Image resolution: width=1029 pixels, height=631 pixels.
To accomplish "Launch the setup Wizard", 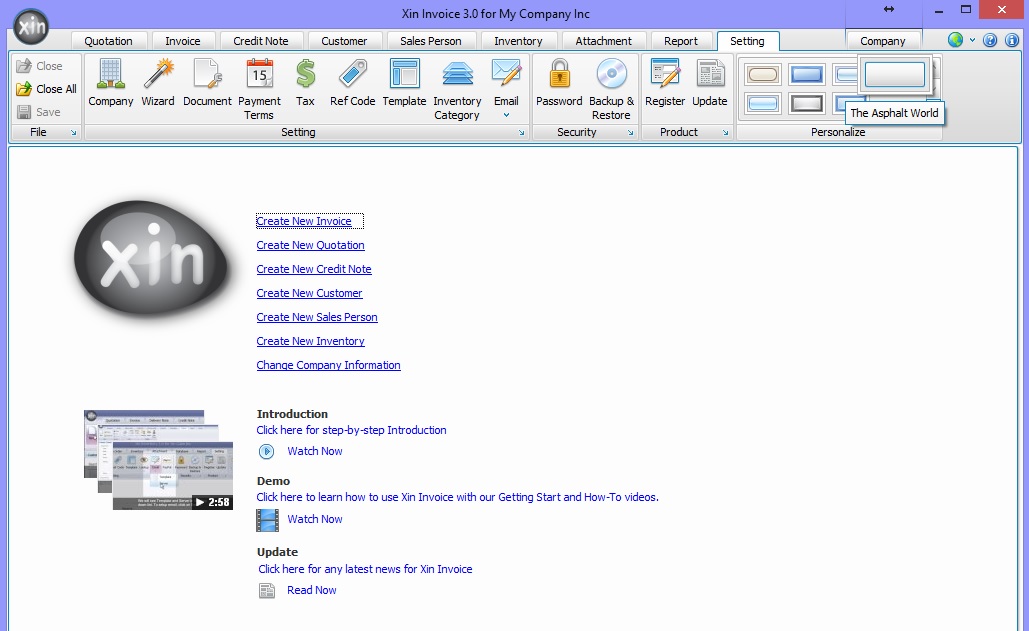I will (x=158, y=82).
